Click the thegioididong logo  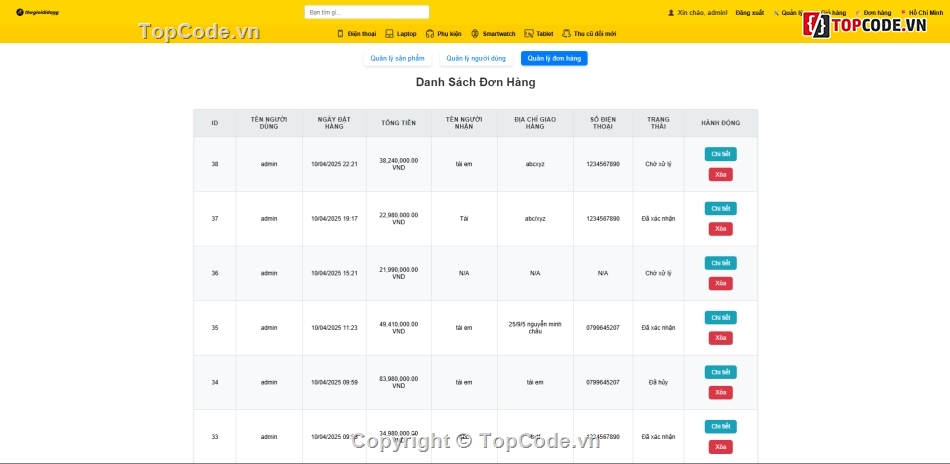click(38, 12)
